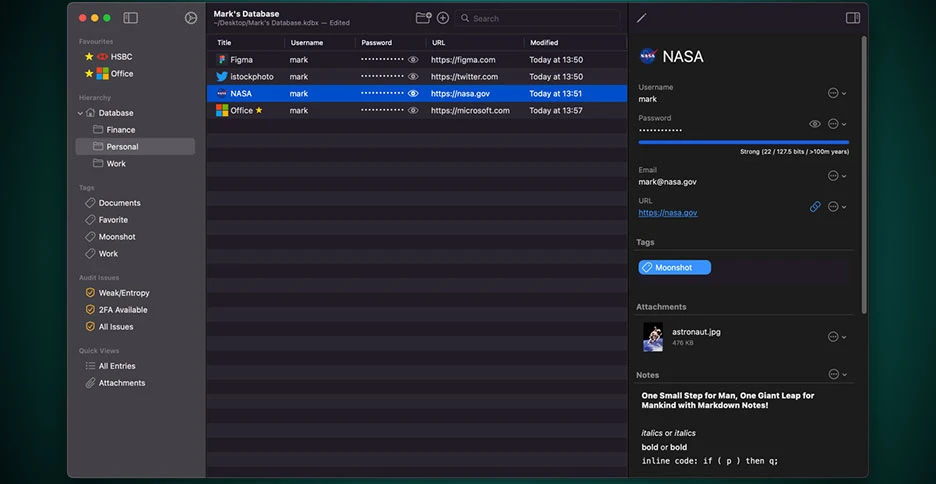The image size is (936, 484).
Task: Open the Notes section options dropdown
Action: pos(838,374)
